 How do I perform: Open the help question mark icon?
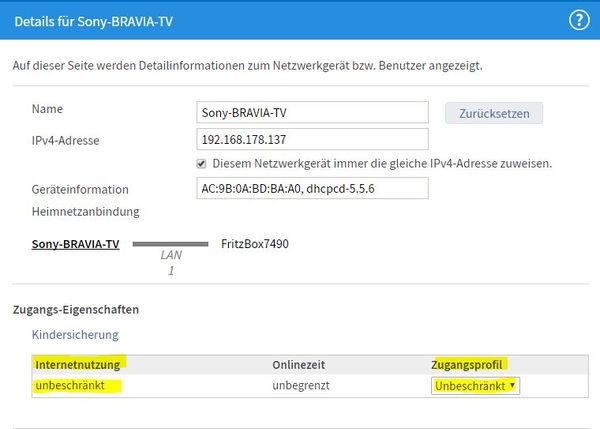[579, 20]
